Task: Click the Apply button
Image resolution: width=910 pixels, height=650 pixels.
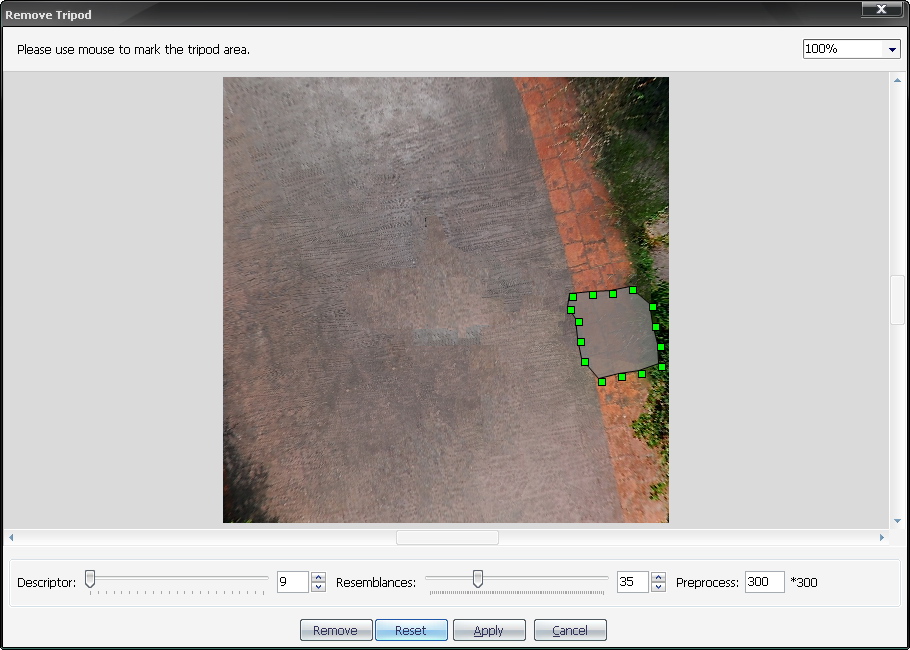Action: 489,630
